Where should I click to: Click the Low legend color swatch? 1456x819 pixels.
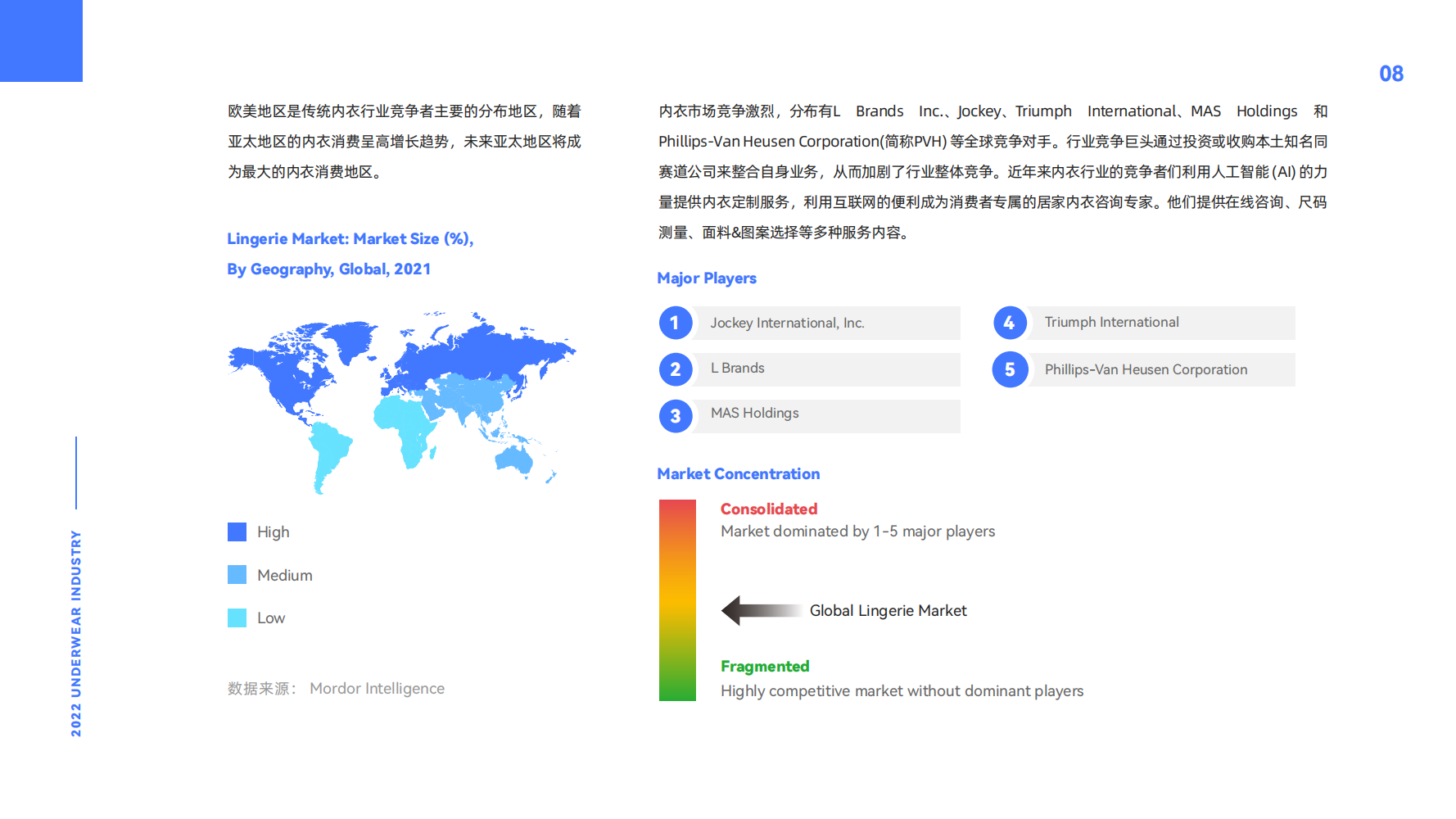[x=237, y=618]
